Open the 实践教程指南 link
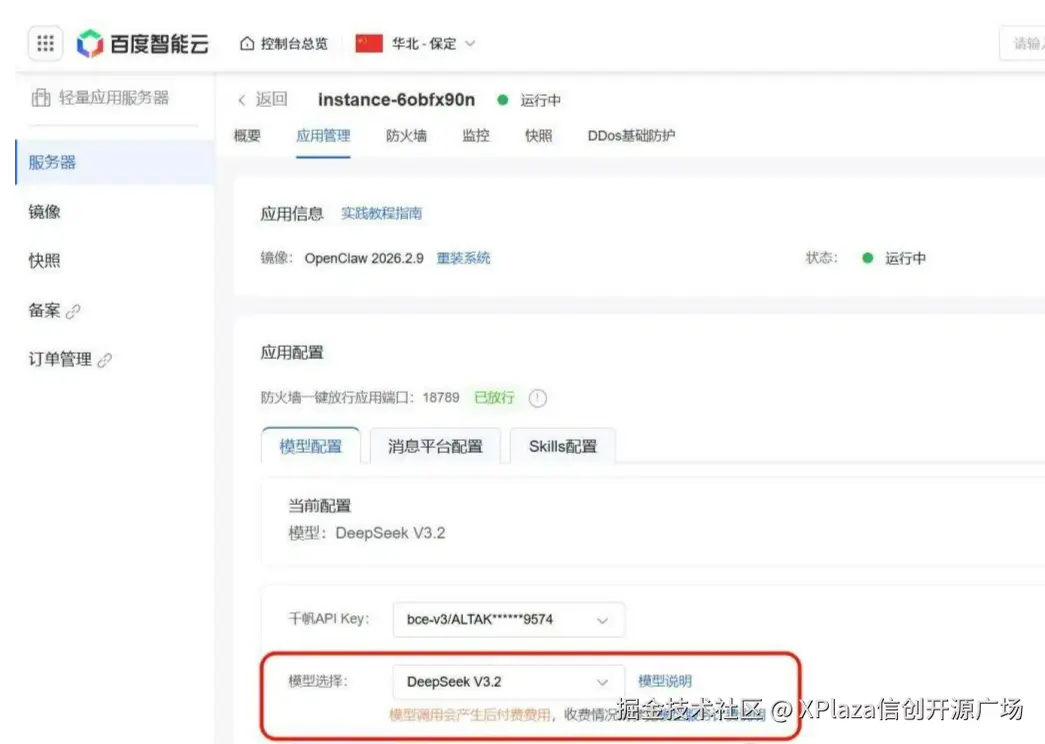The image size is (1045, 744). click(x=381, y=213)
